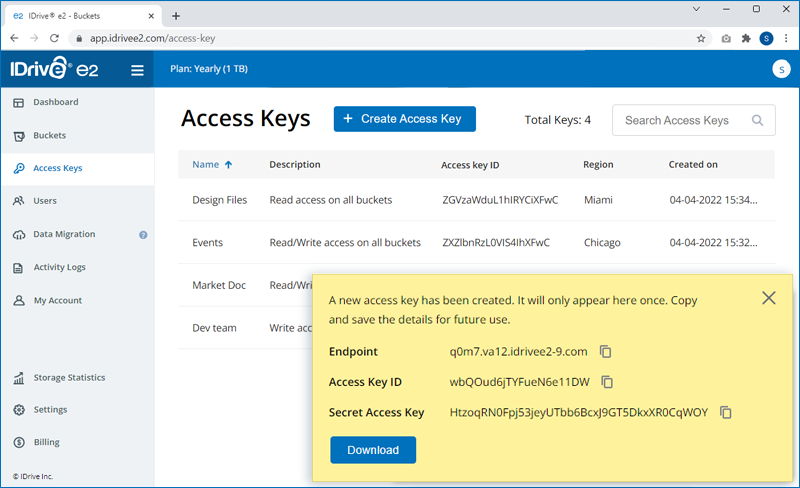Click the Data Migration help icon

[143, 235]
